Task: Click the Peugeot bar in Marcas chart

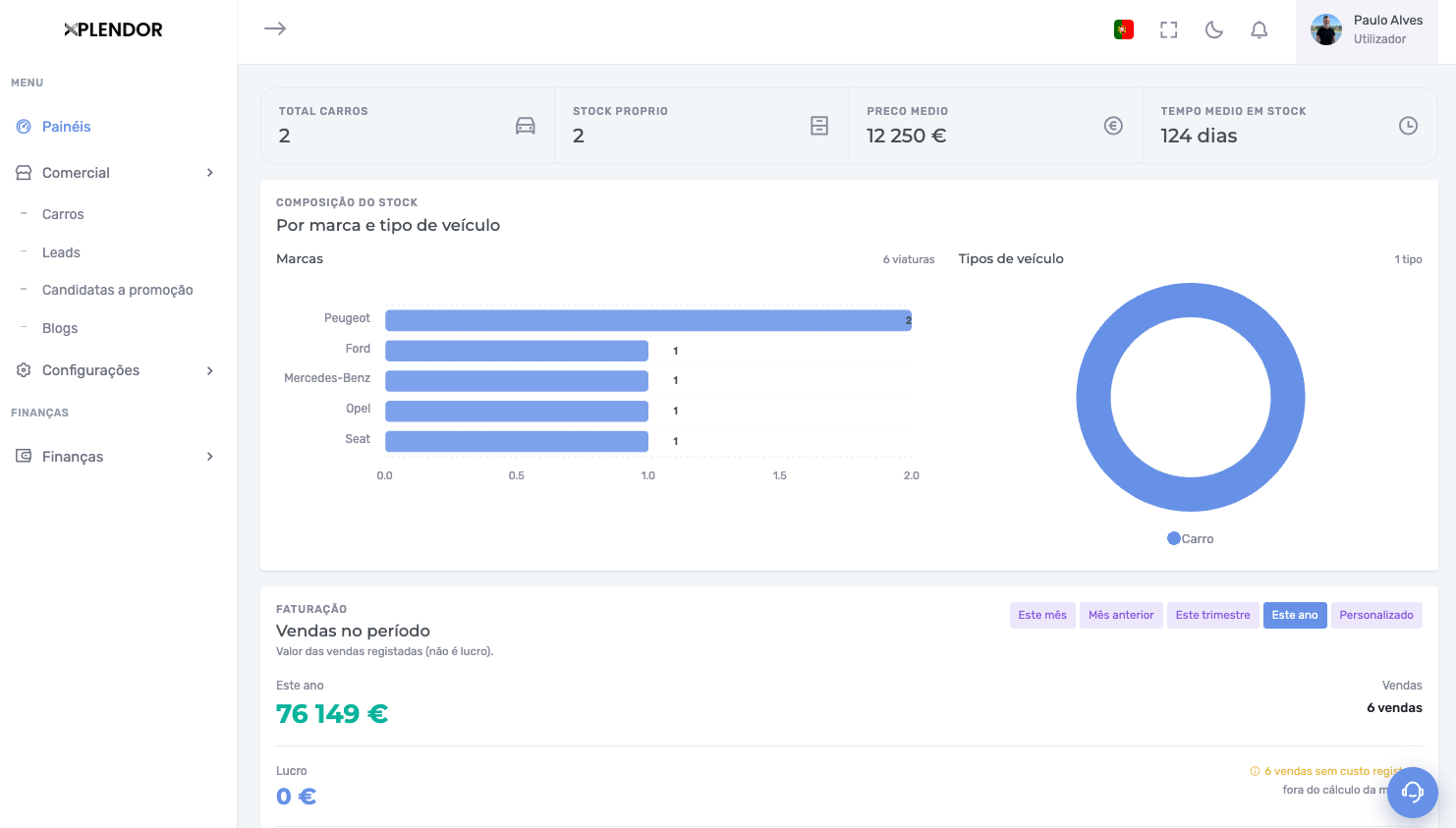Action: click(648, 320)
